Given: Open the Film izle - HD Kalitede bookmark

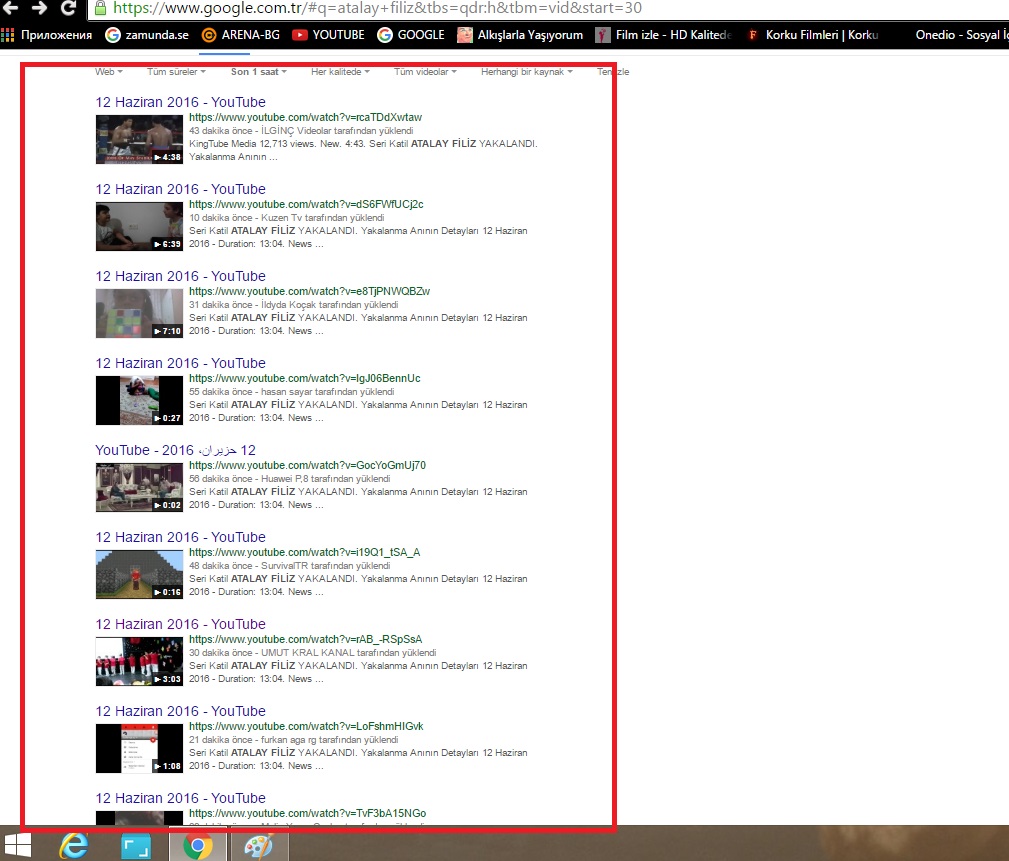Looking at the screenshot, I should click(x=663, y=35).
